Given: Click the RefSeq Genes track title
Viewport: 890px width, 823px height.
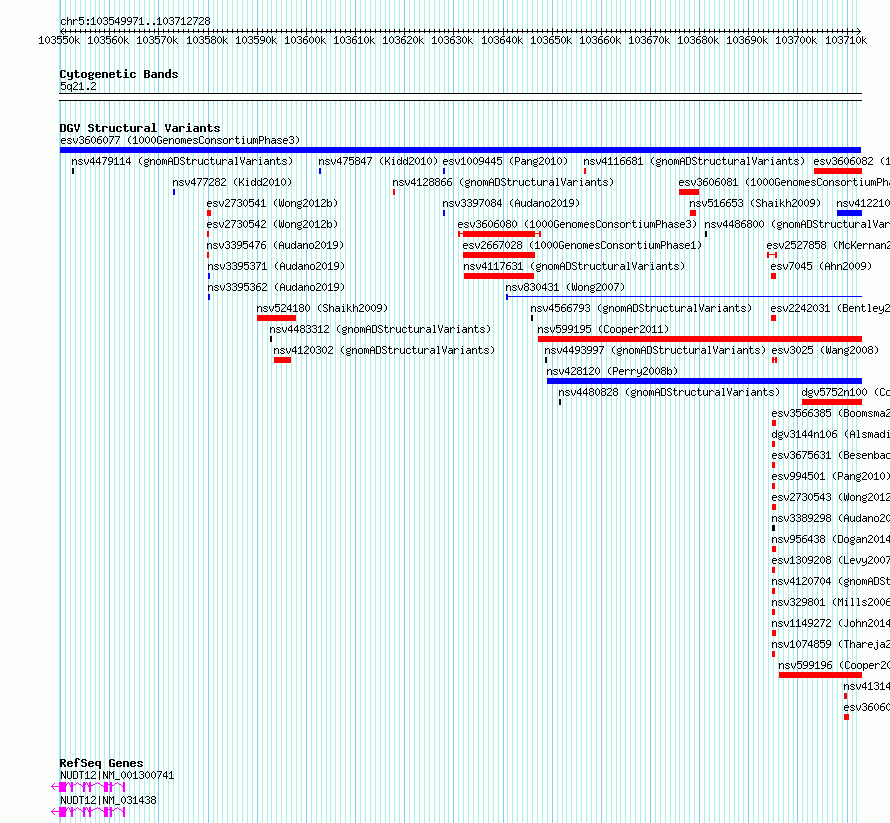Looking at the screenshot, I should tap(101, 763).
